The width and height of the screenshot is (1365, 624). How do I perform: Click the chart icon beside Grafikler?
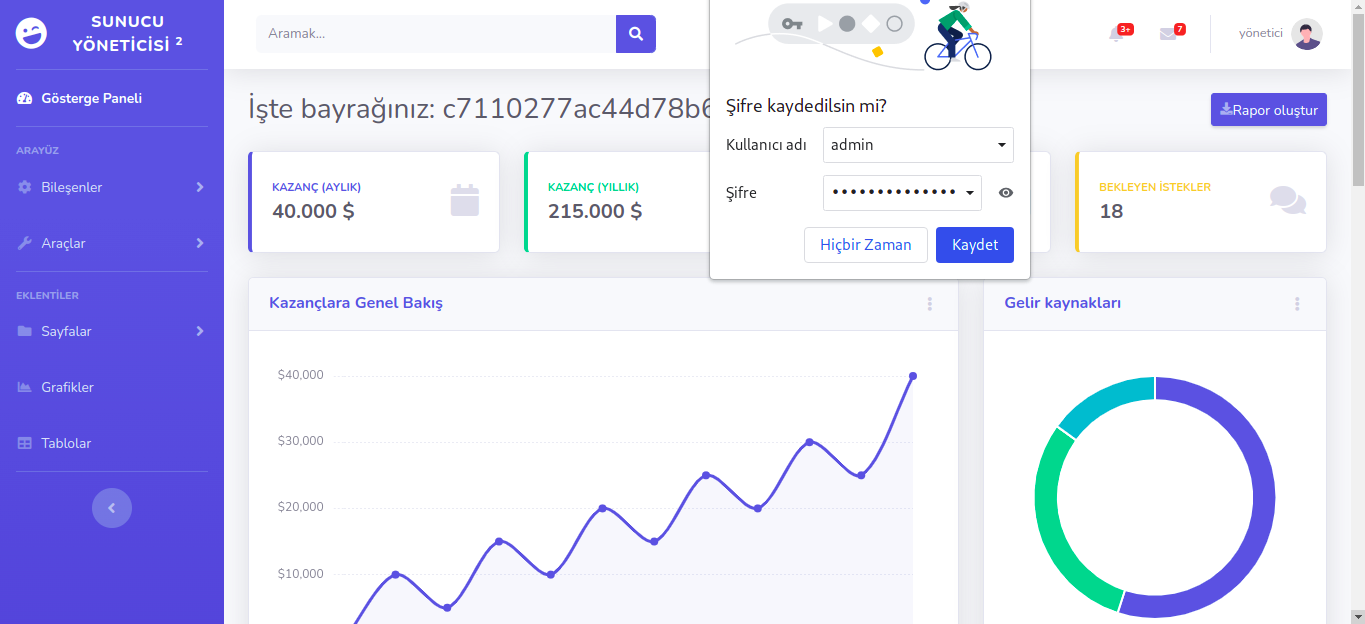point(25,387)
